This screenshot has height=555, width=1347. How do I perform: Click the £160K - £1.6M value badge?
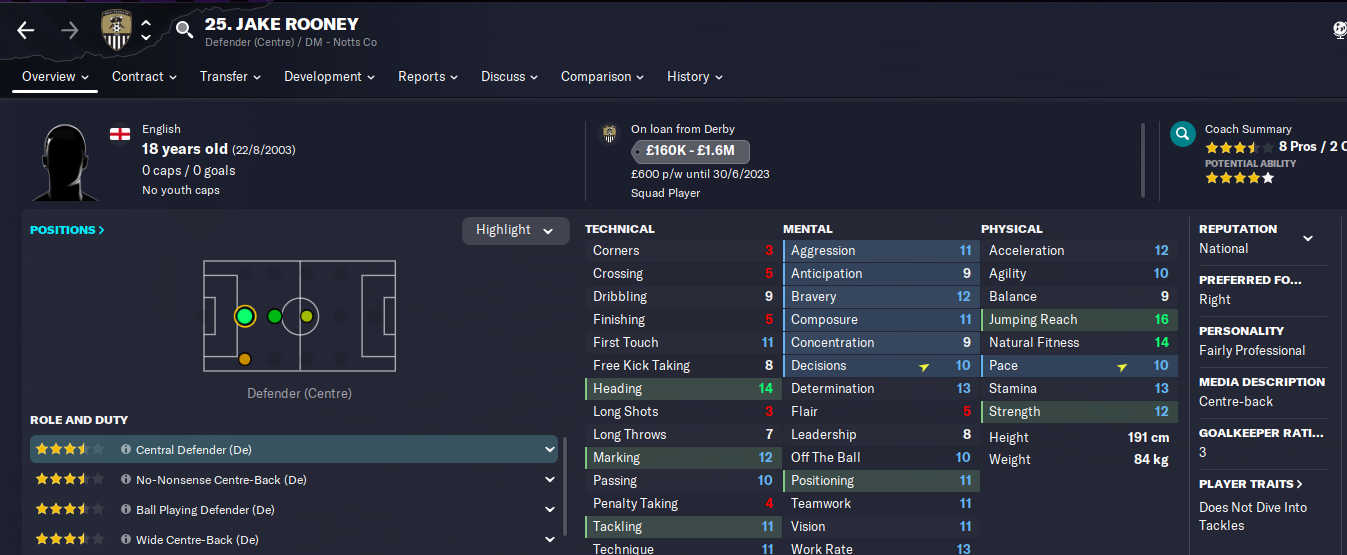690,152
